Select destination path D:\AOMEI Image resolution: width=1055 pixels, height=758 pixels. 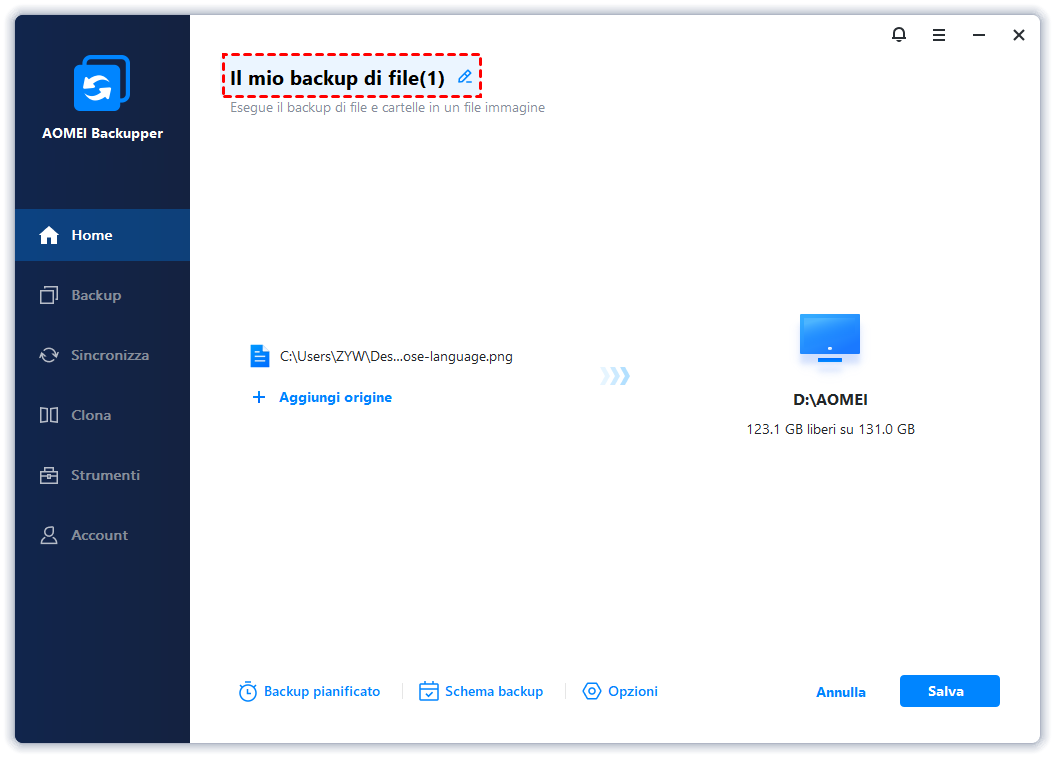(830, 400)
